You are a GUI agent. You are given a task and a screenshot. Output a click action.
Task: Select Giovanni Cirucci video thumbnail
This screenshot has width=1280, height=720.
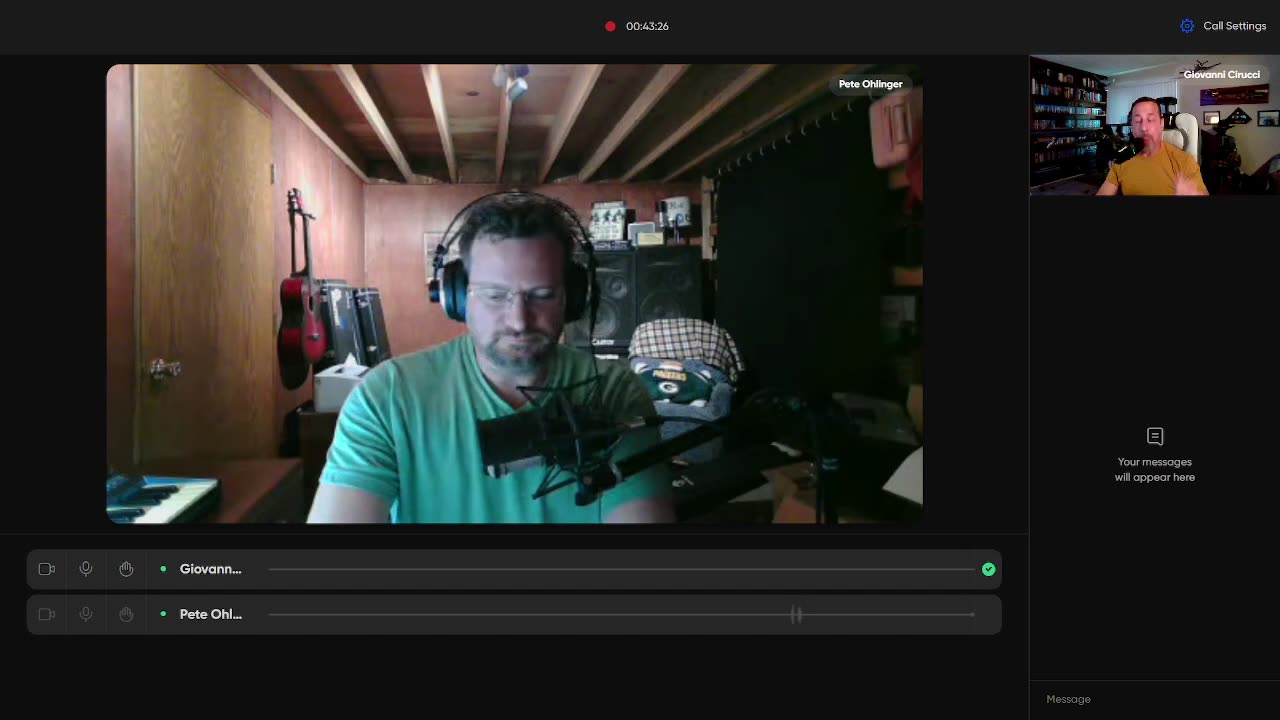click(1155, 125)
